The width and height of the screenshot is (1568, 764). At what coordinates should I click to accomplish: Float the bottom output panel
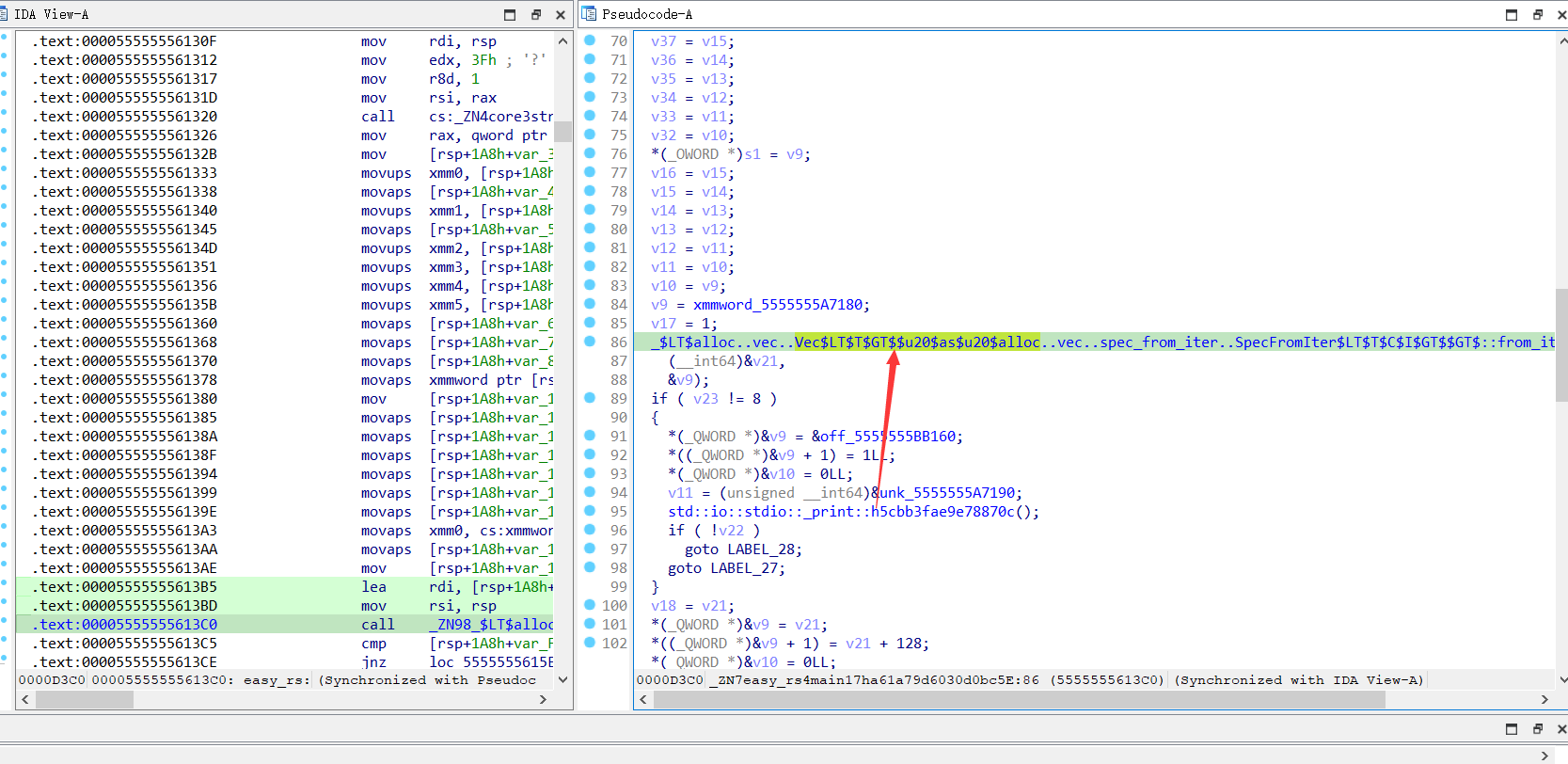pos(1538,728)
